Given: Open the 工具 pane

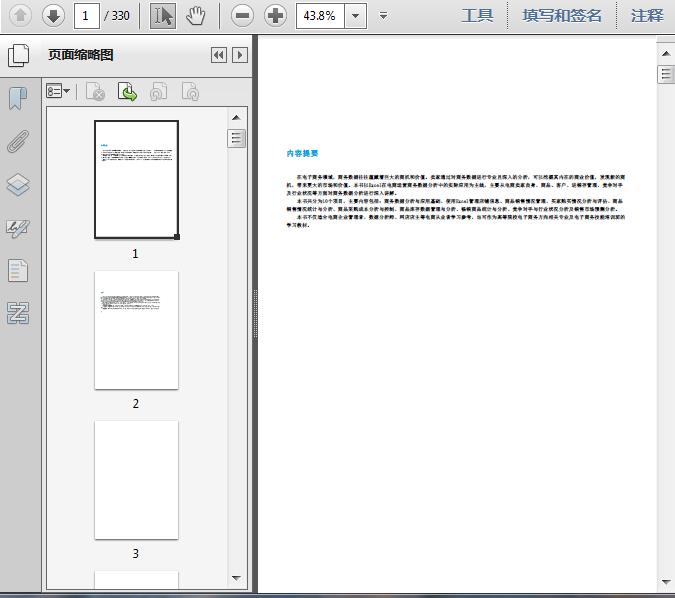Looking at the screenshot, I should 477,16.
